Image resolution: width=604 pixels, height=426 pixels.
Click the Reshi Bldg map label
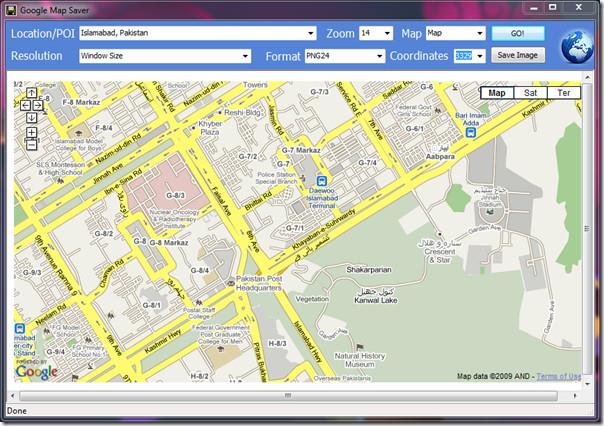tap(242, 112)
